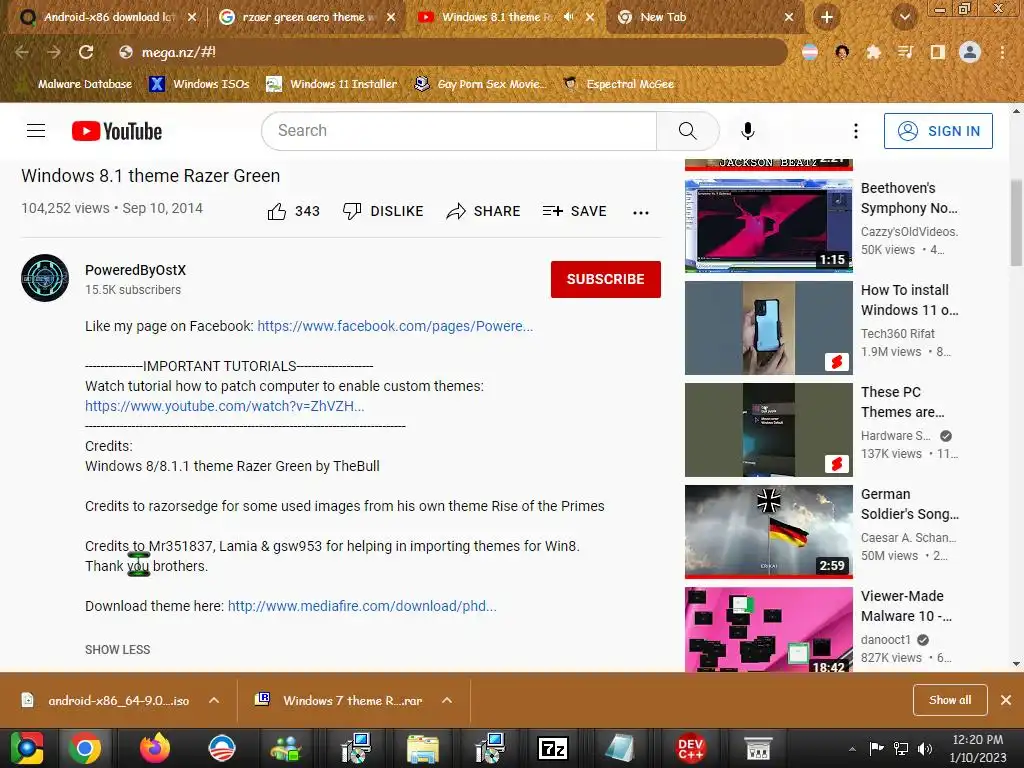Open 7-Zip from the taskbar
The width and height of the screenshot is (1024, 768).
[552, 748]
